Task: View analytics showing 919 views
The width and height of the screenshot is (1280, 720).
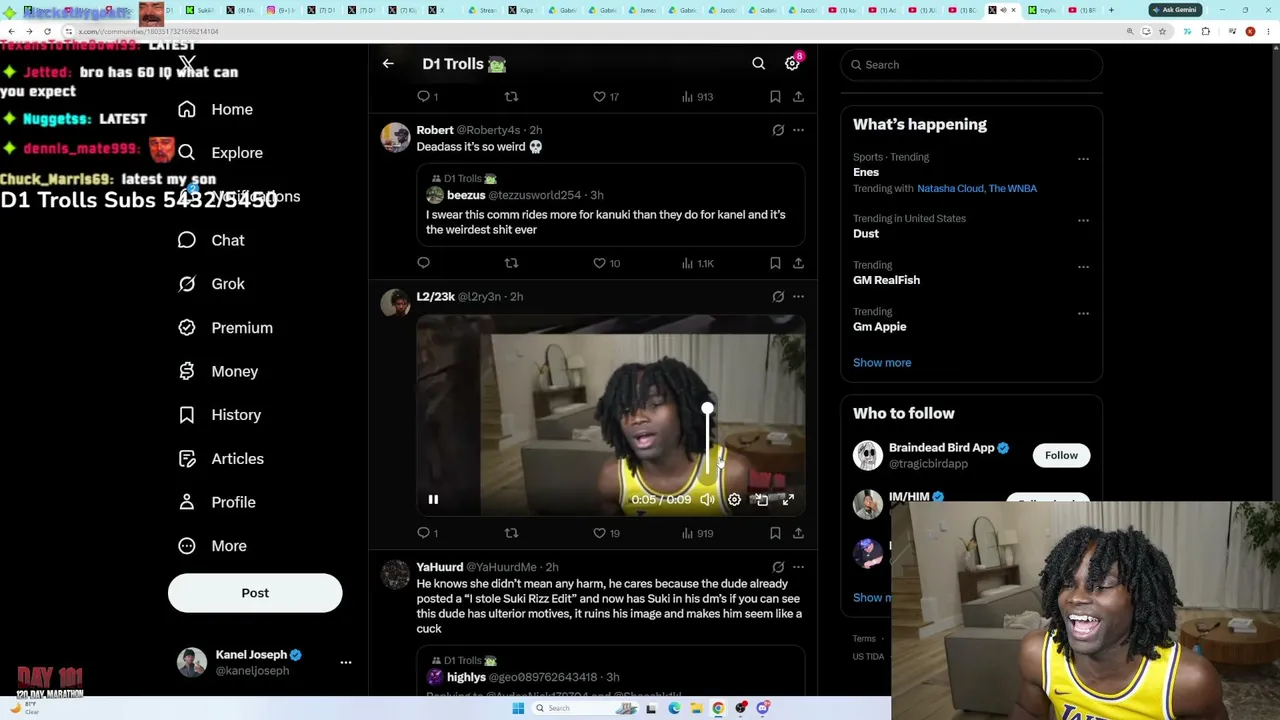Action: 696,533
